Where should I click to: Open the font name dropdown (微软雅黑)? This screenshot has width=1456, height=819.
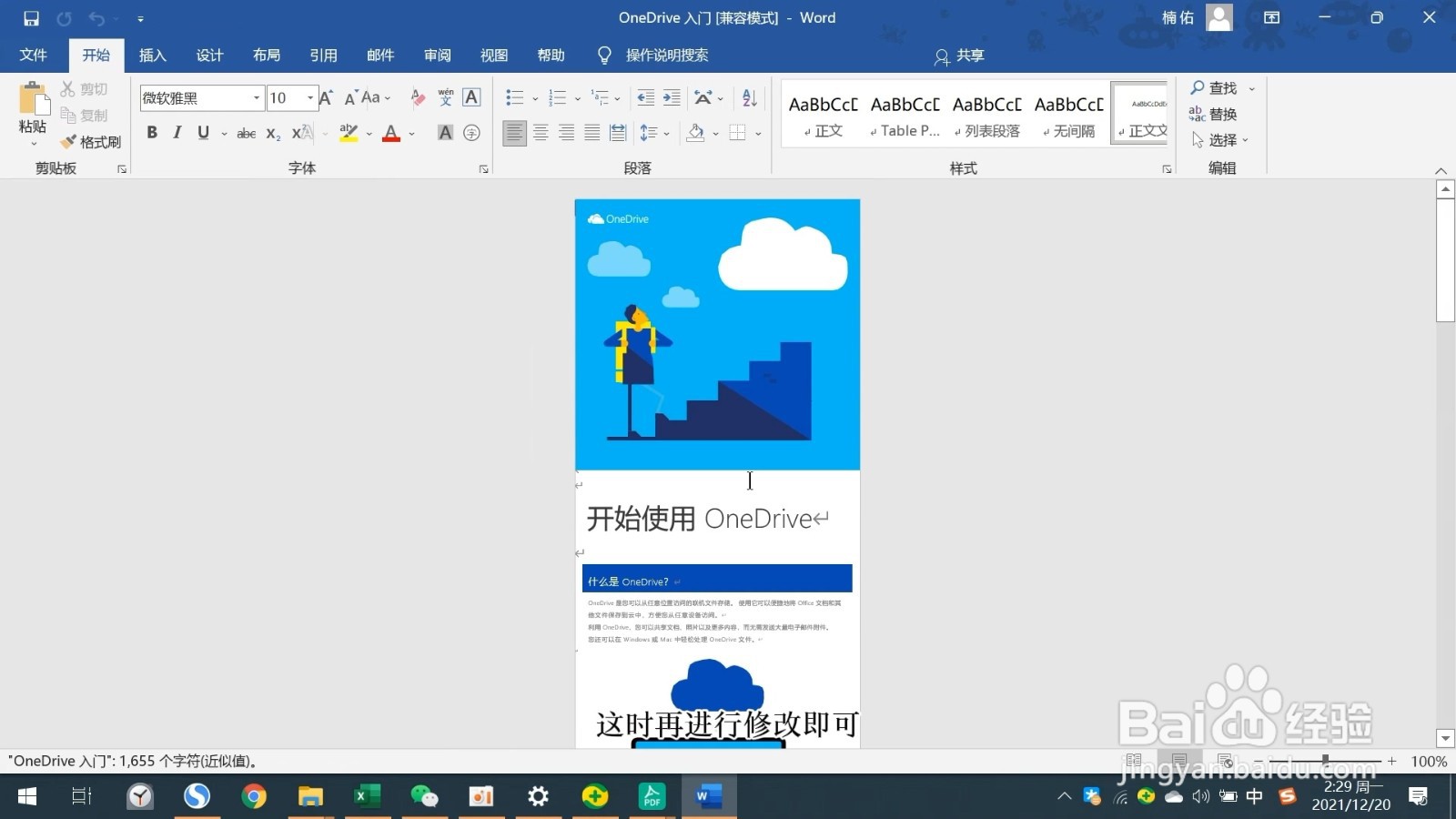[x=256, y=97]
